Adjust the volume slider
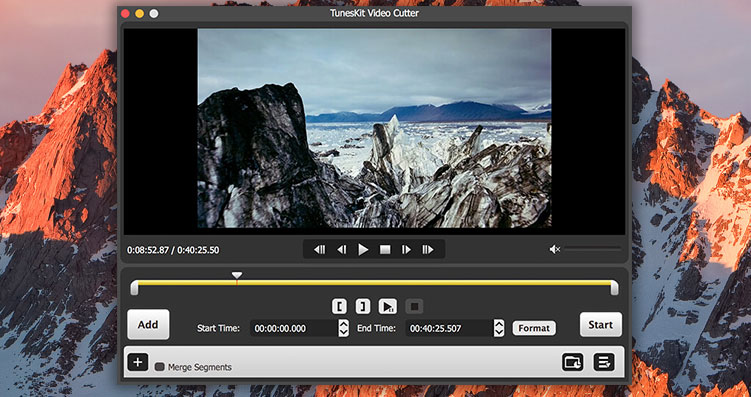 coord(592,249)
